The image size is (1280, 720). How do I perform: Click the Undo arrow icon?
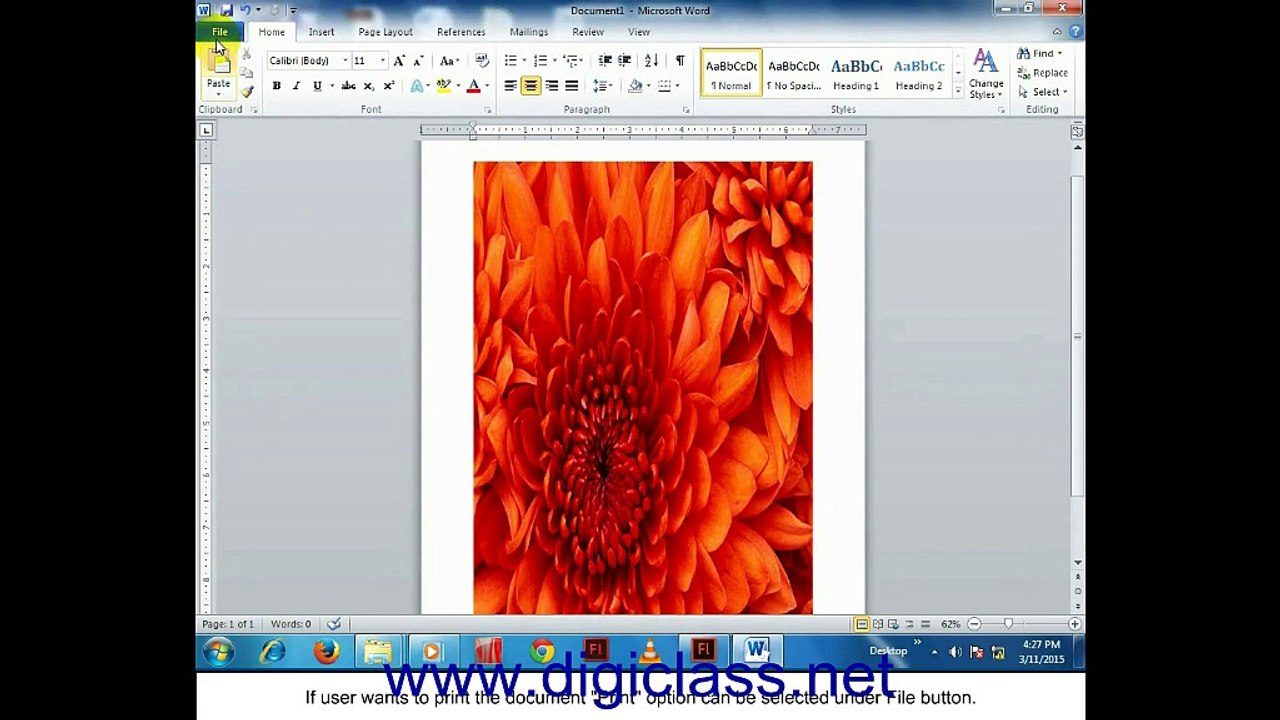point(245,10)
